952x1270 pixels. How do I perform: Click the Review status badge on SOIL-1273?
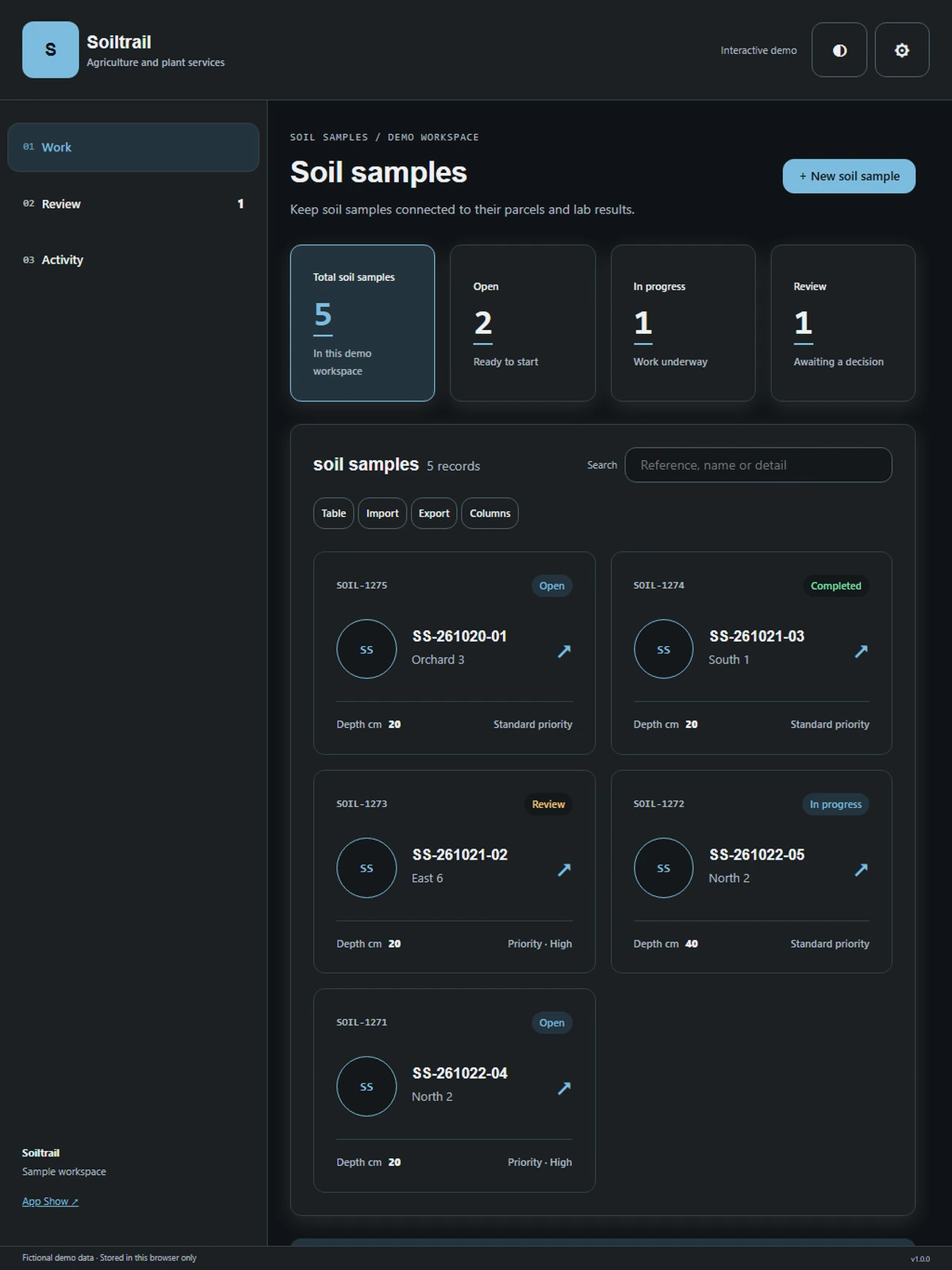coord(548,804)
